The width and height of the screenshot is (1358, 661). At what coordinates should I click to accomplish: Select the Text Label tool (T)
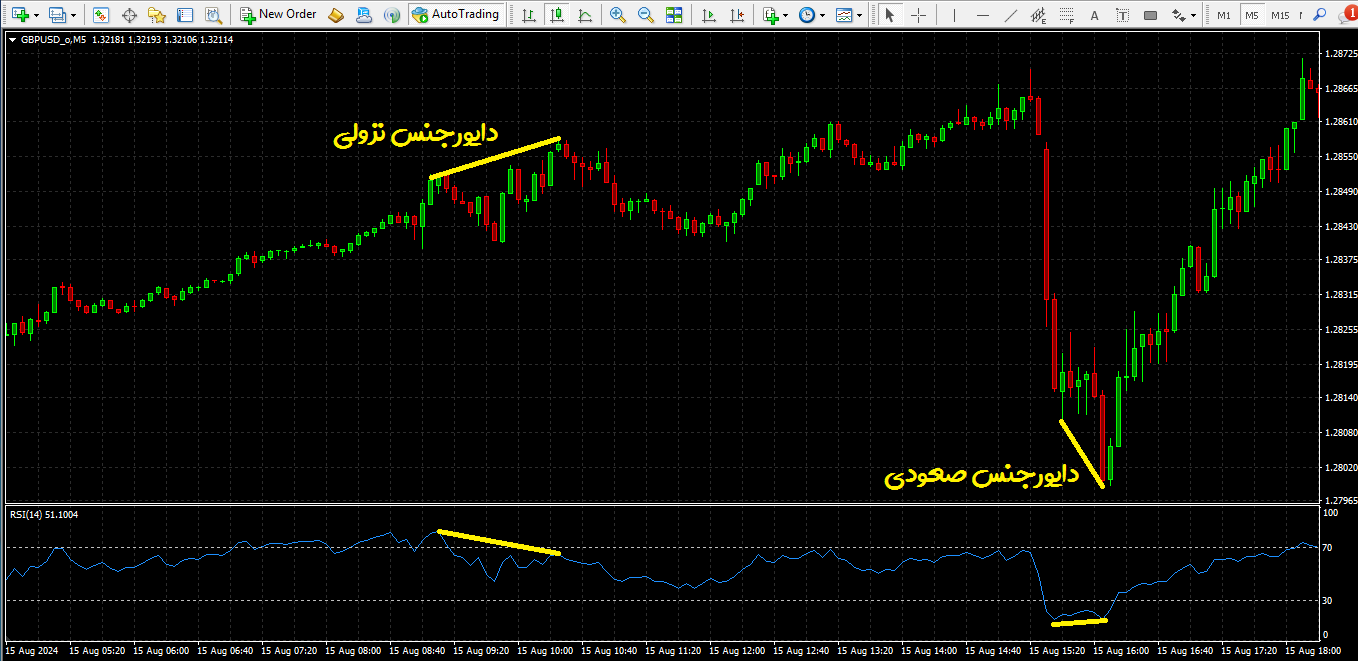1122,15
